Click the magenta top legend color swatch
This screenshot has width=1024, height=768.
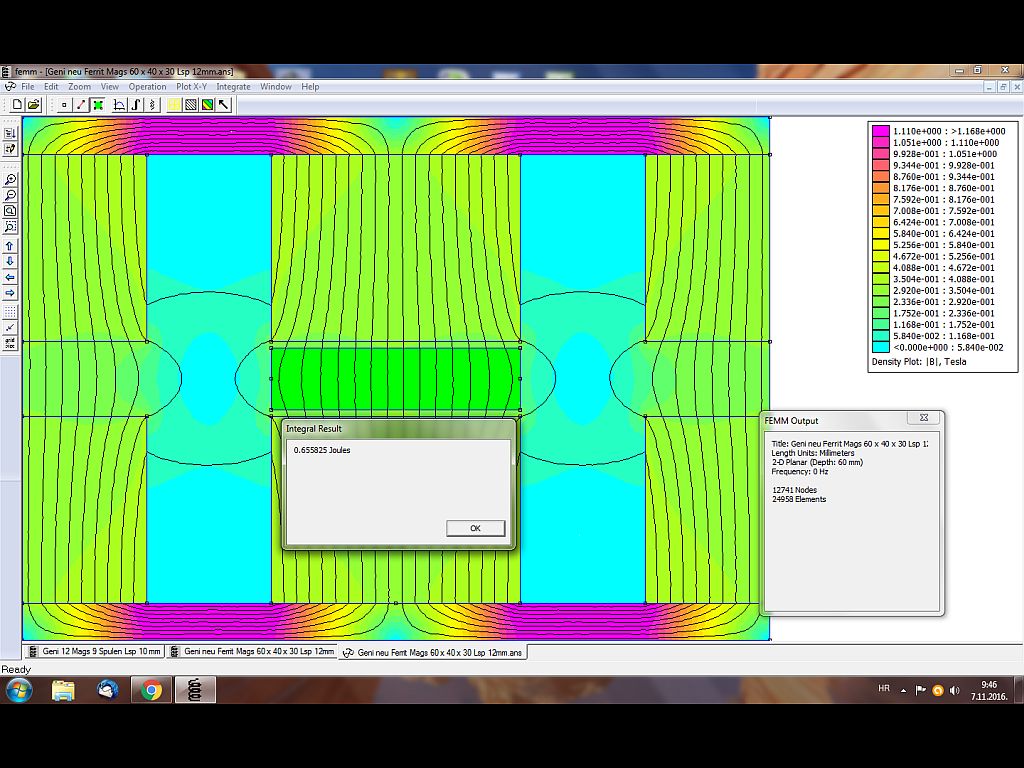coord(880,131)
